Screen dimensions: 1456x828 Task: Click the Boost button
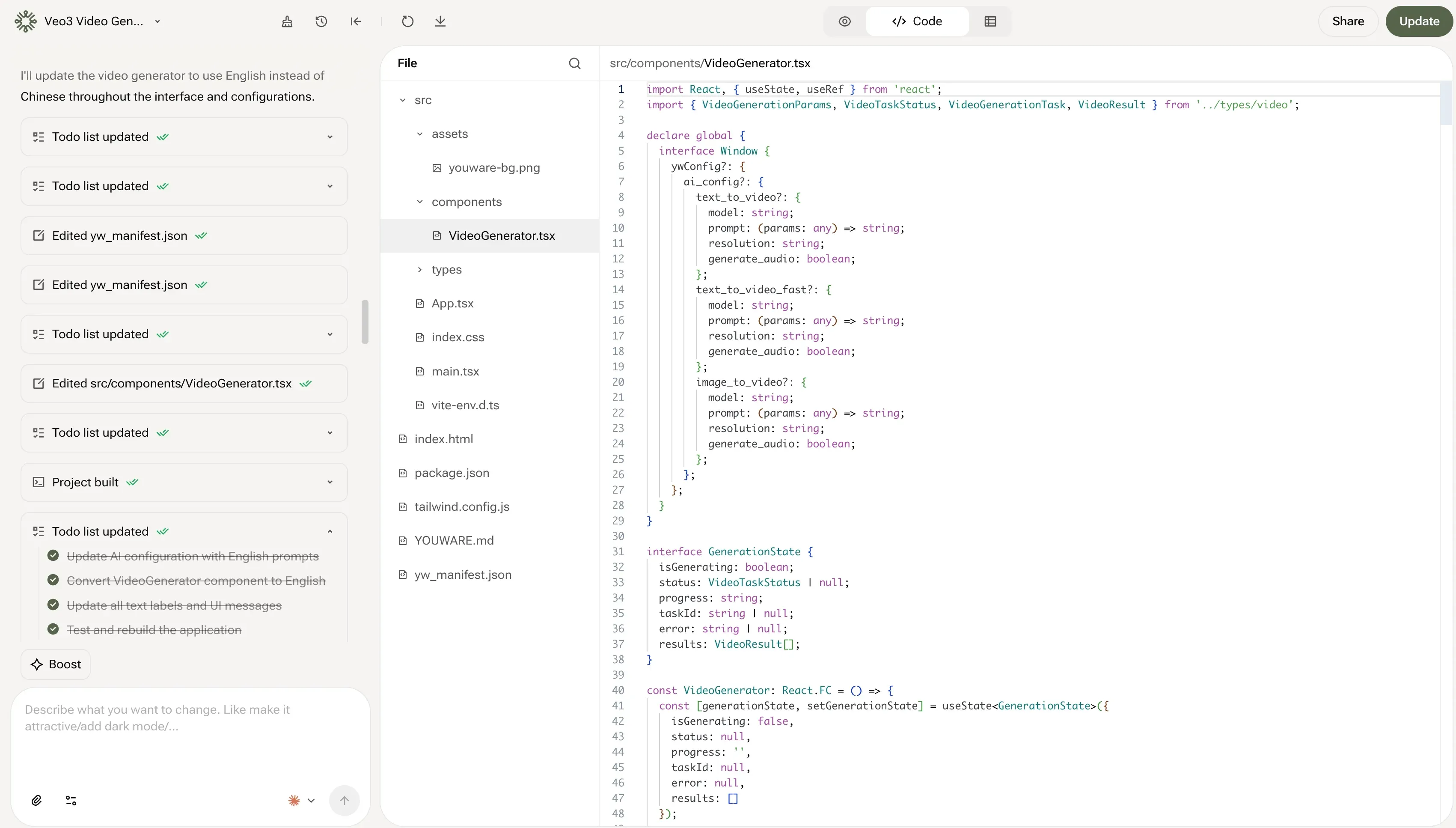tap(55, 664)
